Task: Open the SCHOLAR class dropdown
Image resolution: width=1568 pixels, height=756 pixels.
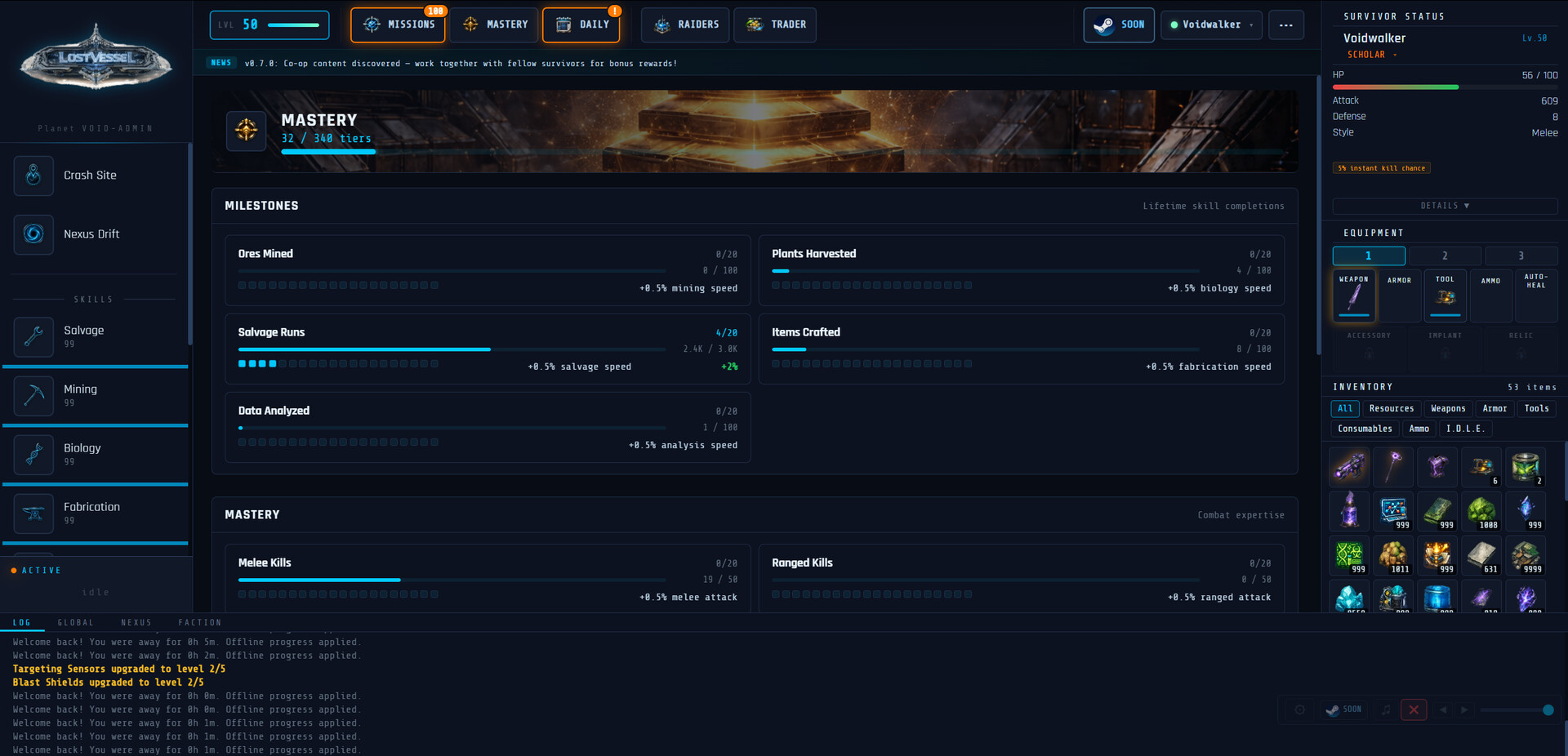Action: point(1372,55)
